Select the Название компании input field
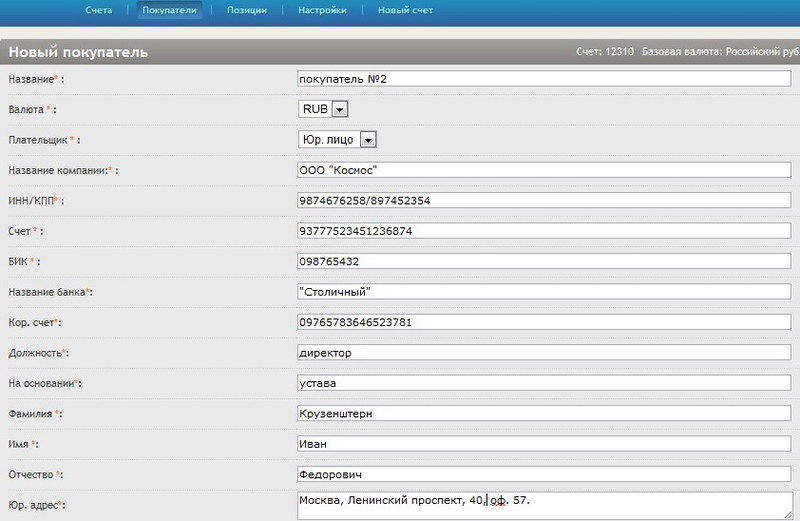 [544, 170]
